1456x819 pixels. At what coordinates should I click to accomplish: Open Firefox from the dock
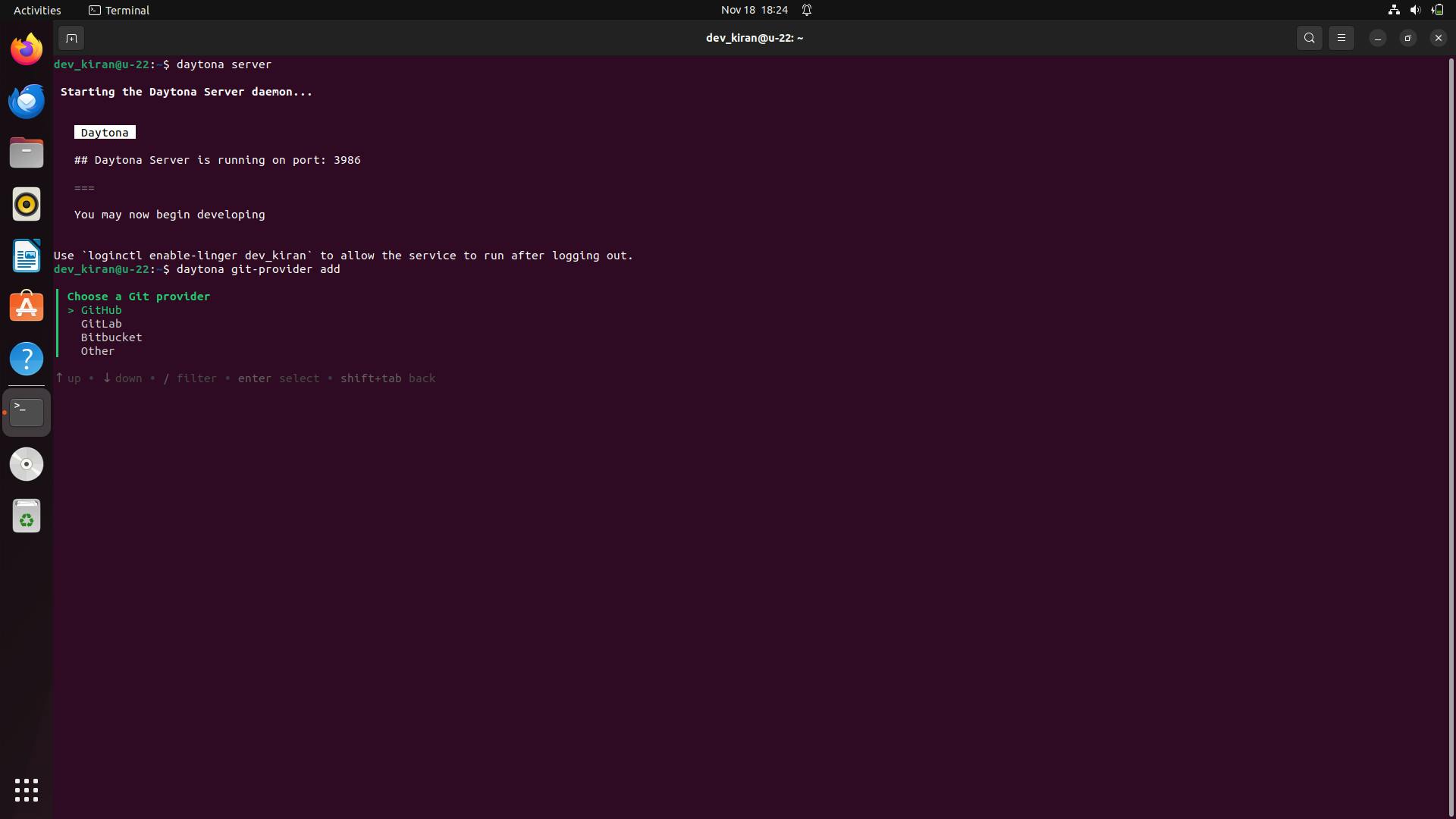point(27,50)
